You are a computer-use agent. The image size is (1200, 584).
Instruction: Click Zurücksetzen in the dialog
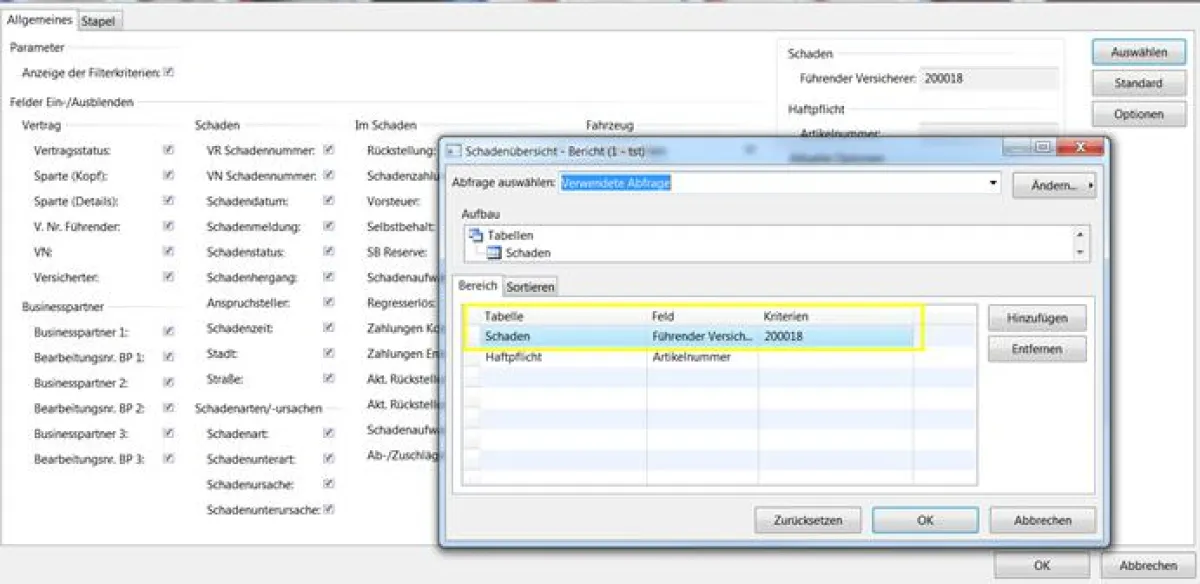pyautogui.click(x=808, y=520)
